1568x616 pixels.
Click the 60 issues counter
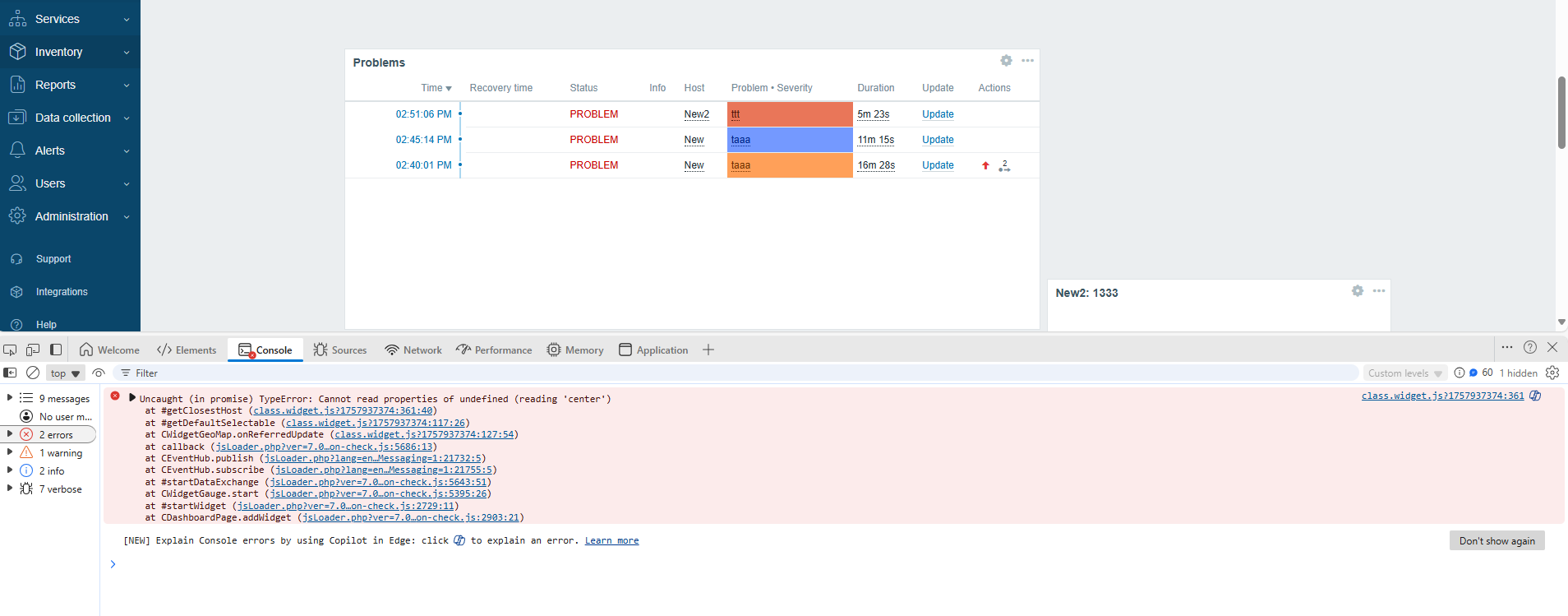click(x=1481, y=373)
